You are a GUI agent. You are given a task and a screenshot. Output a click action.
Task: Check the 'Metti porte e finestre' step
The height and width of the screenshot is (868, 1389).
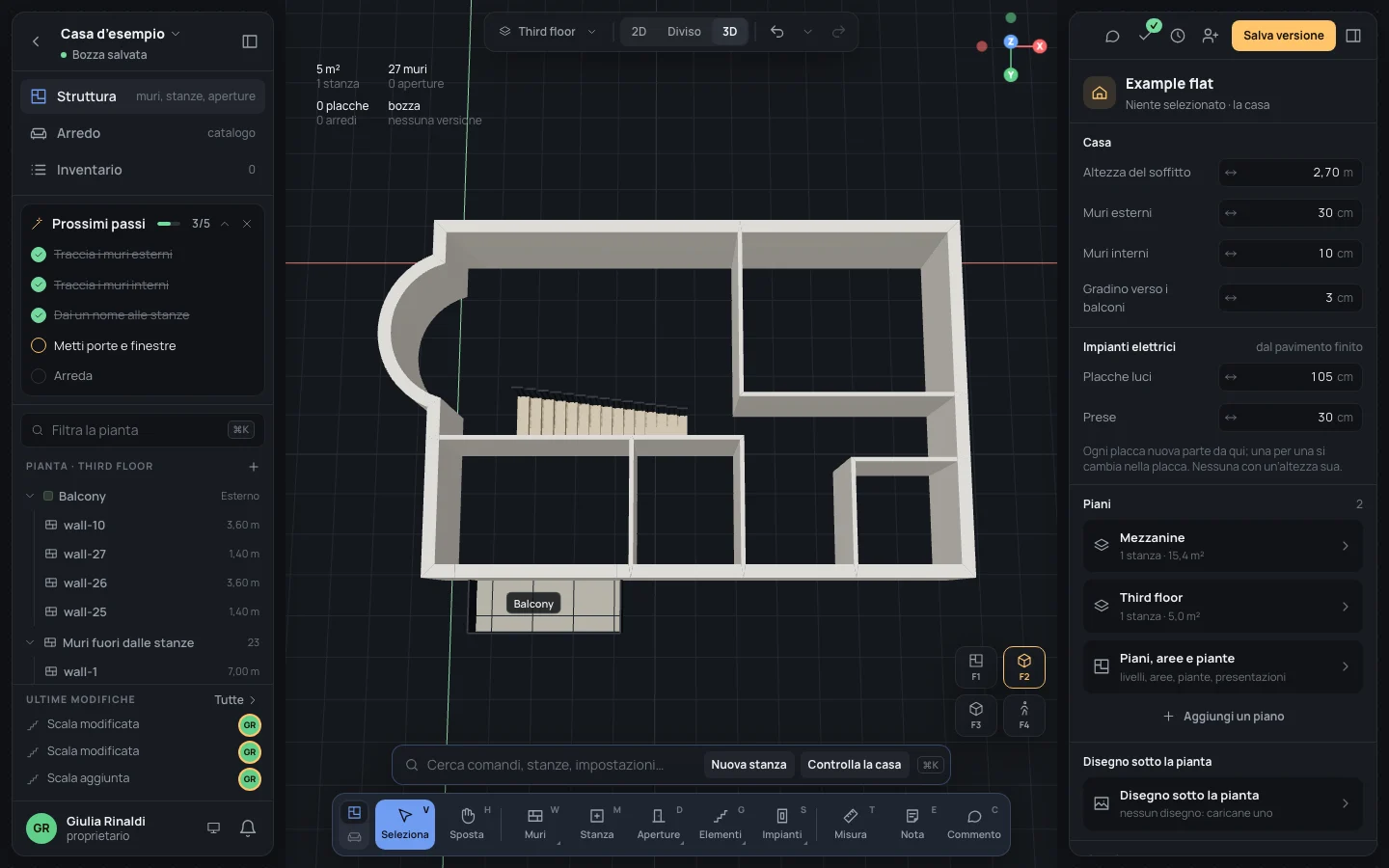click(x=39, y=345)
